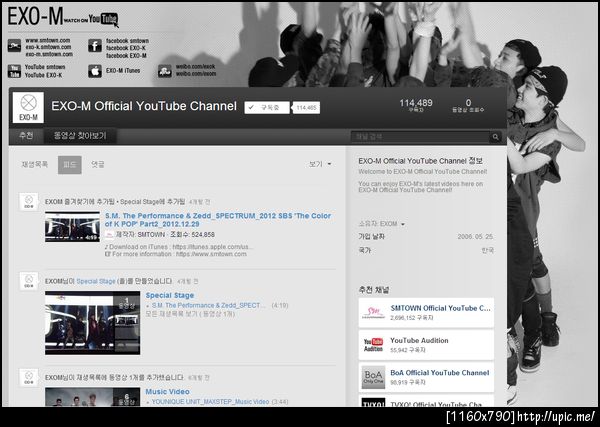Click the www.smtown.com link
The image size is (600, 427).
pos(48,40)
